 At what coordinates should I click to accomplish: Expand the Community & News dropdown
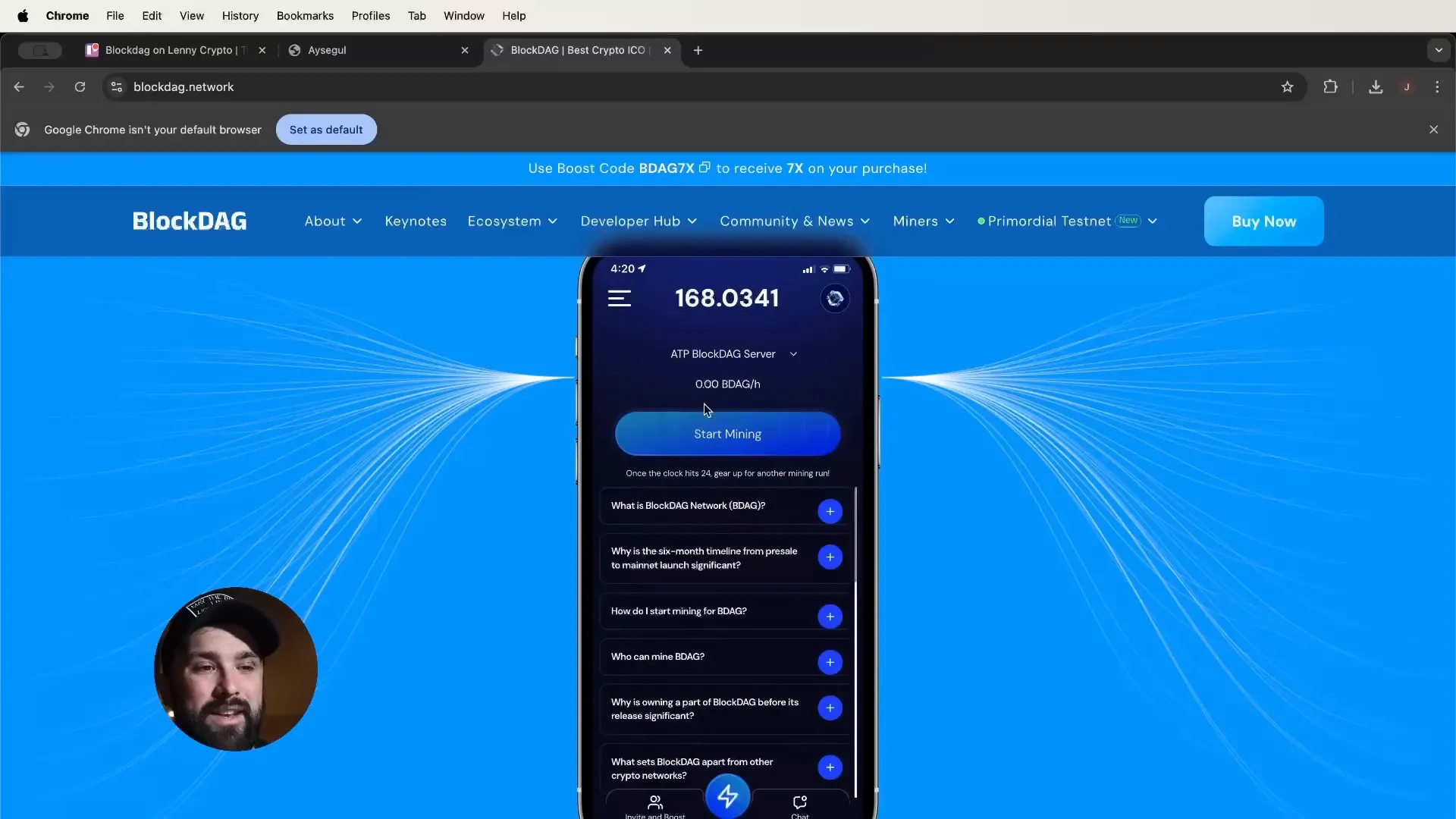tap(795, 221)
